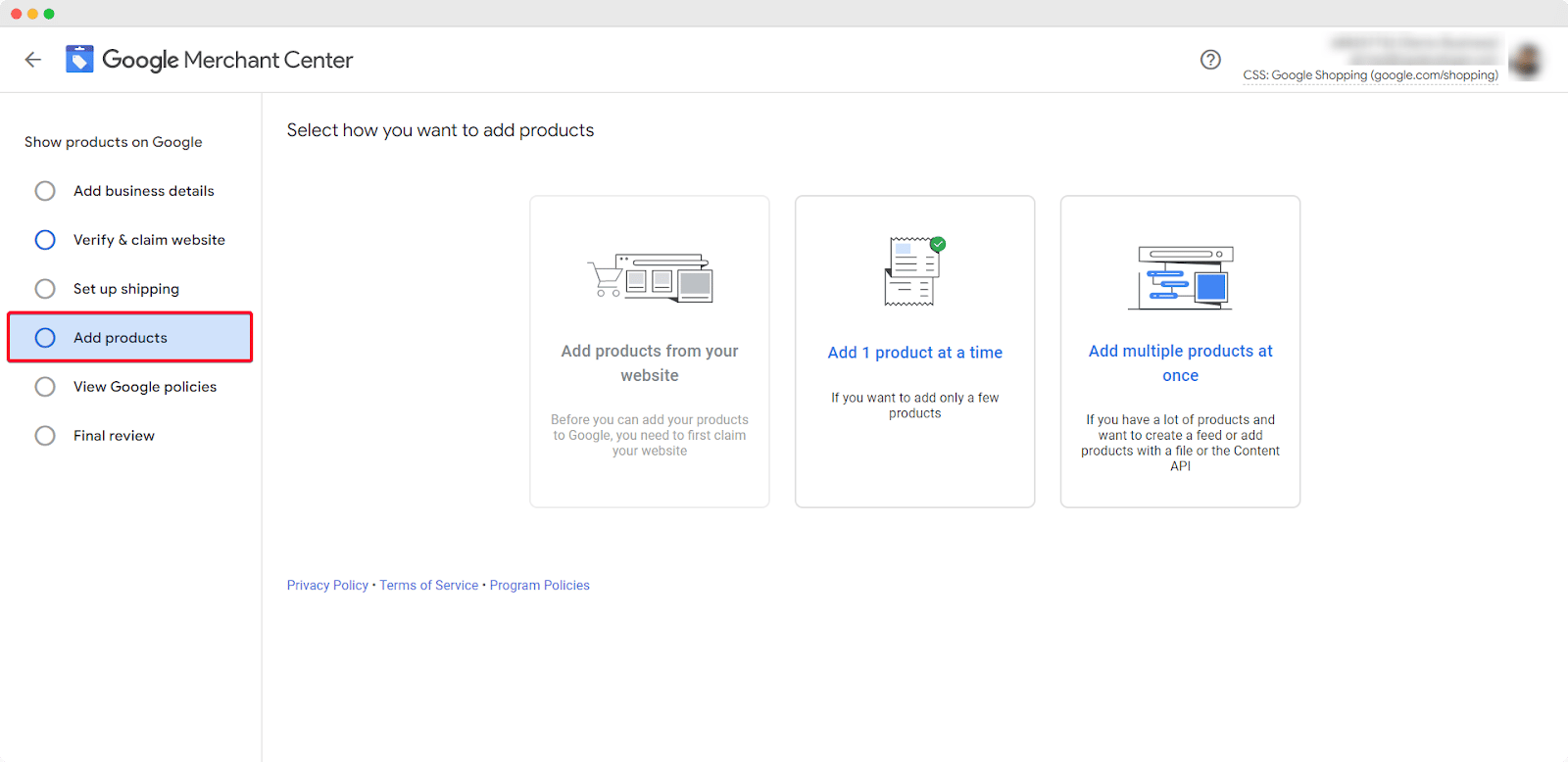Select the Add business details step circle
The image size is (1568, 762).
click(x=45, y=191)
